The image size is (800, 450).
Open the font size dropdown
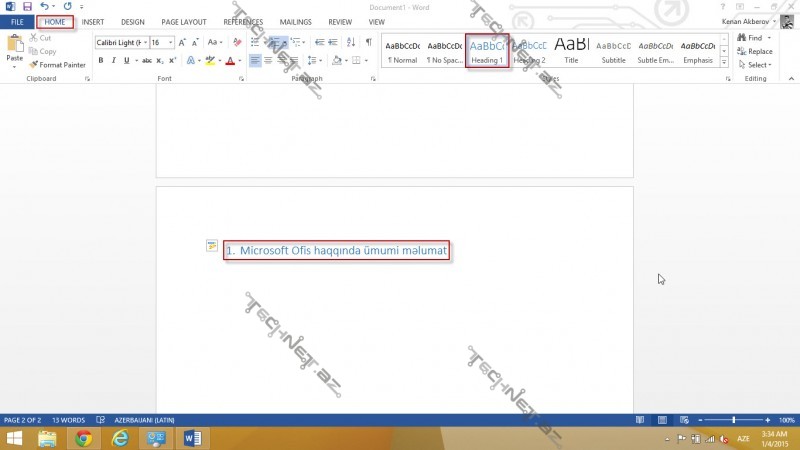click(x=171, y=42)
